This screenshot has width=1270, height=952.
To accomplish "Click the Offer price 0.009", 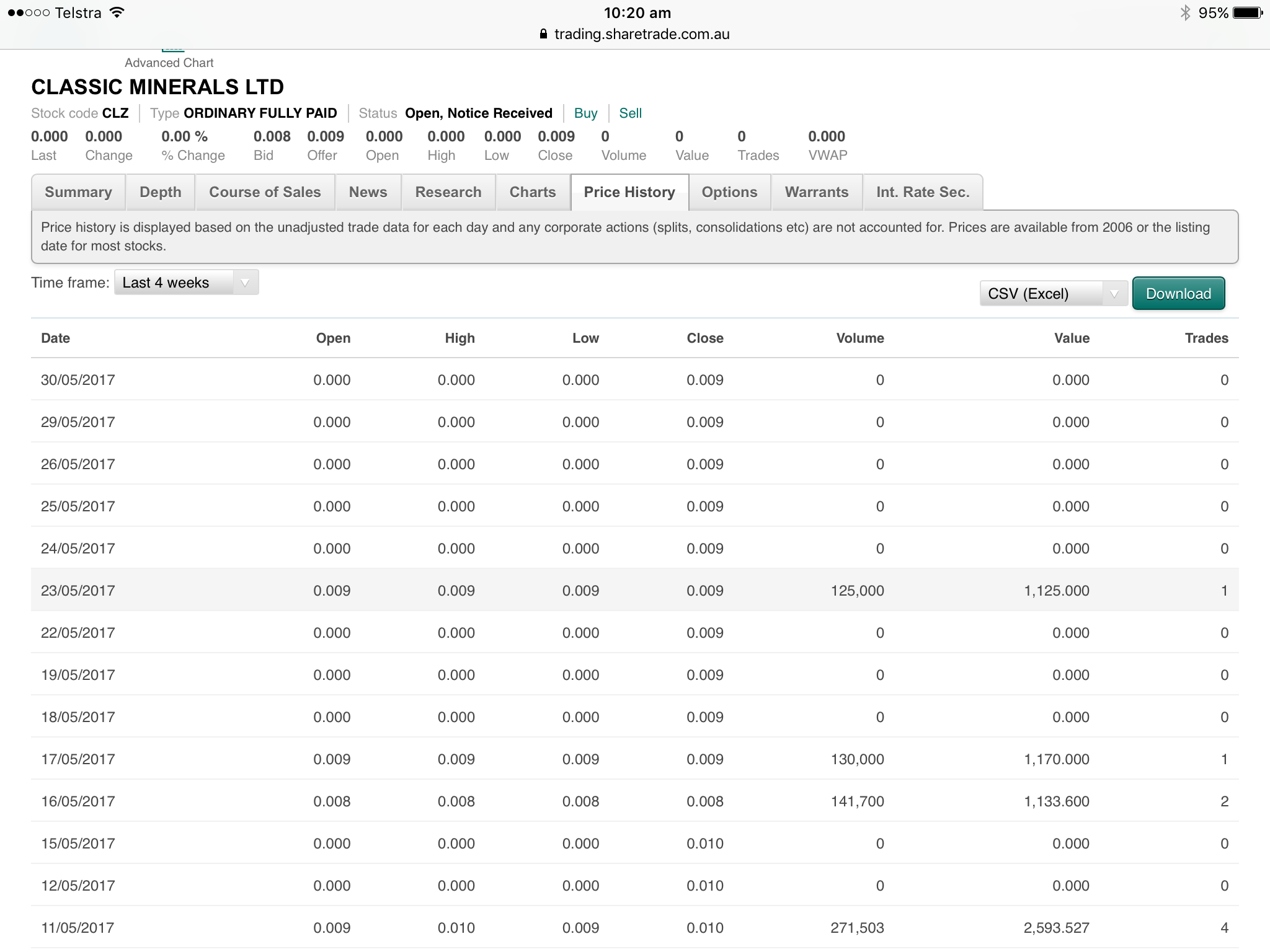I will click(326, 136).
